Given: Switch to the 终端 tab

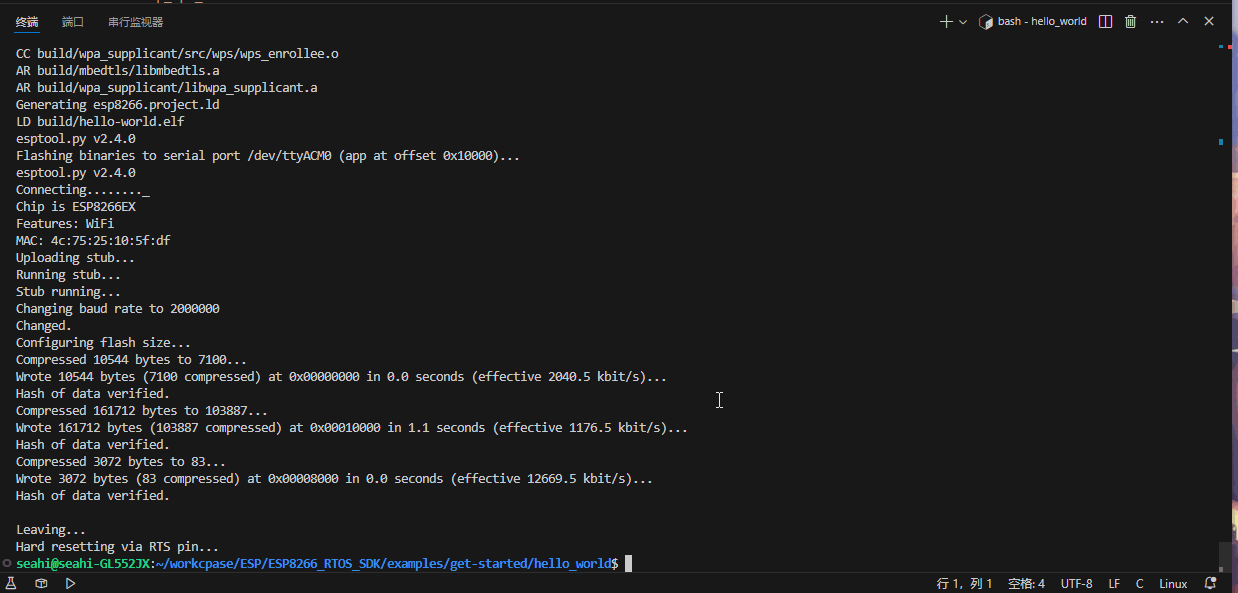Looking at the screenshot, I should click(27, 21).
